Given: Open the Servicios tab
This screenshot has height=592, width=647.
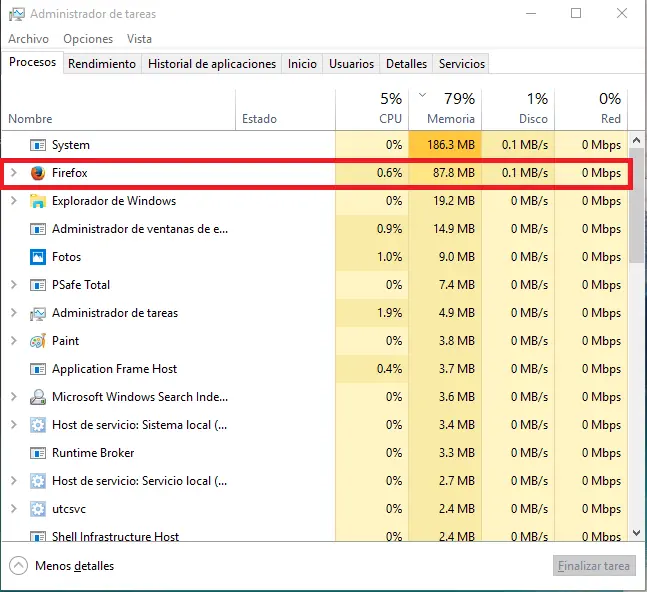Looking at the screenshot, I should point(461,64).
